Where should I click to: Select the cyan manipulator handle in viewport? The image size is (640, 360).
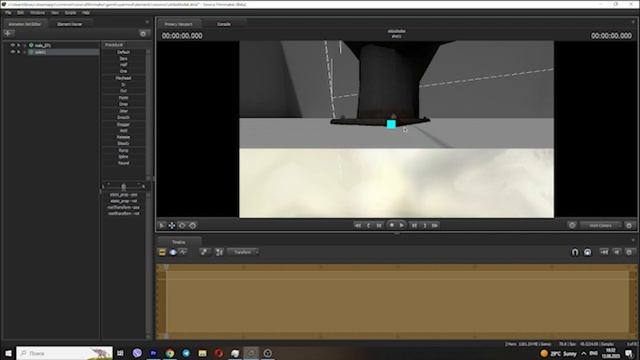pyautogui.click(x=391, y=124)
